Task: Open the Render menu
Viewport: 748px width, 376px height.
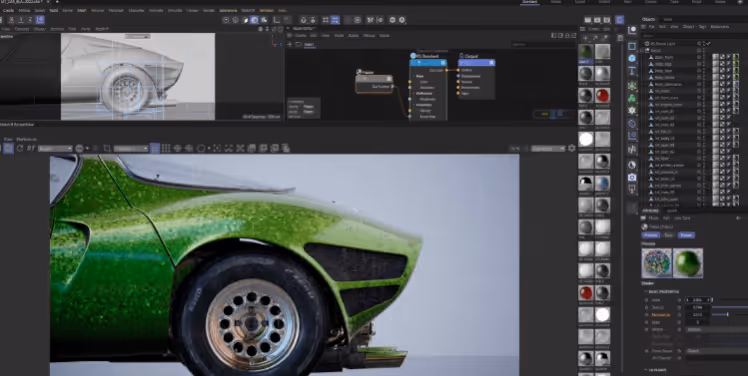Action: point(209,10)
